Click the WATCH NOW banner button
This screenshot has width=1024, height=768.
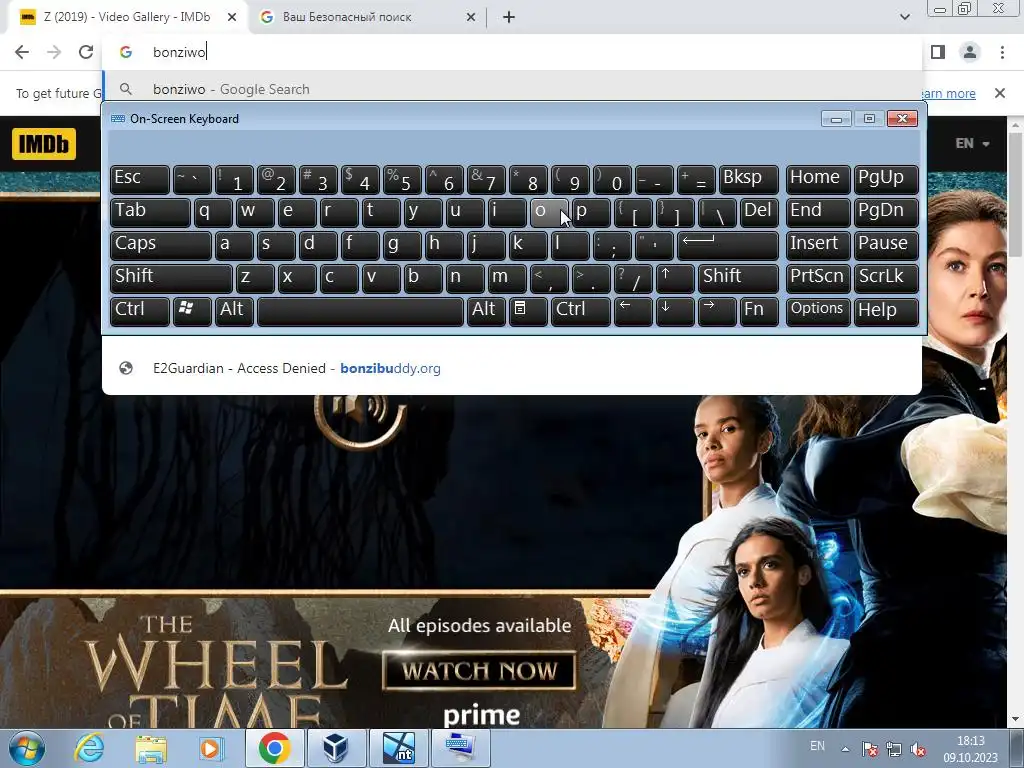[479, 671]
